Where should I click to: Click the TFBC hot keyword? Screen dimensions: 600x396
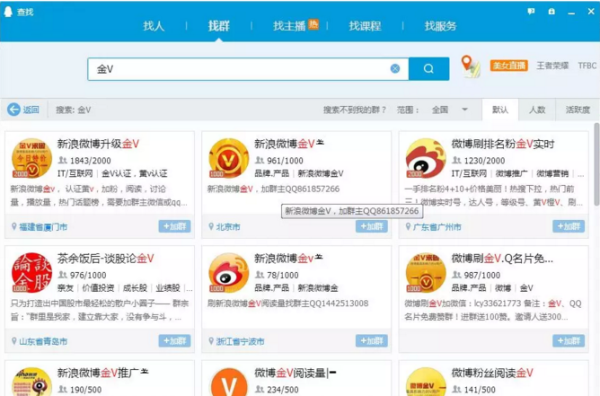587,65
